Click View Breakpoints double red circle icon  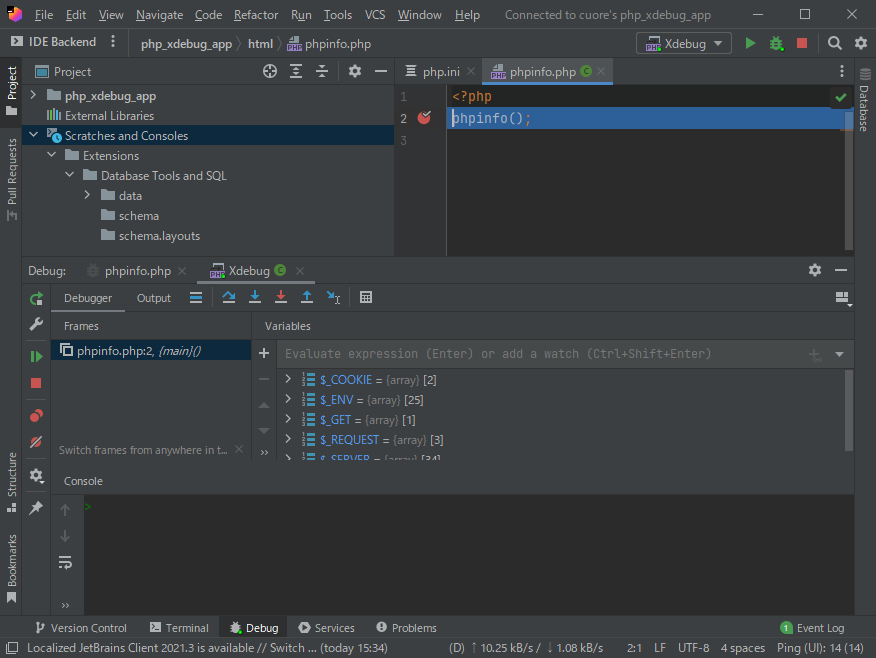(36, 415)
